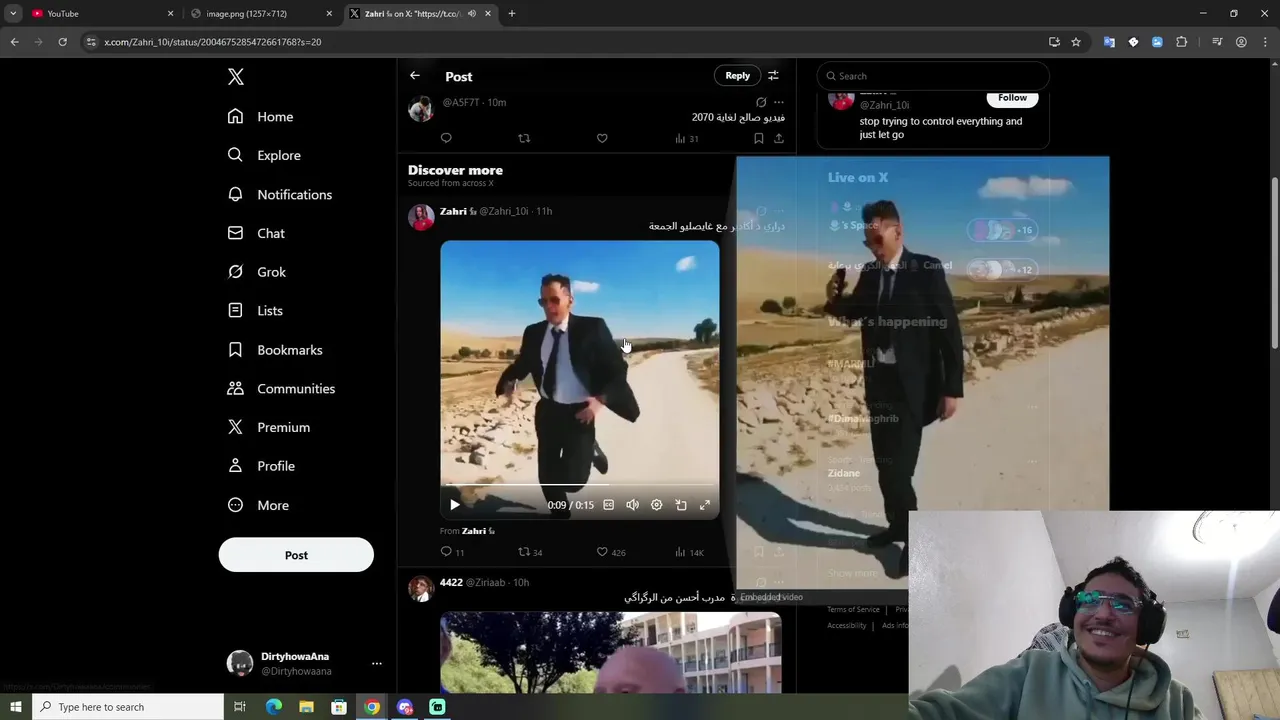Like @A5F7T's comment
The height and width of the screenshot is (720, 1280).
pos(602,138)
